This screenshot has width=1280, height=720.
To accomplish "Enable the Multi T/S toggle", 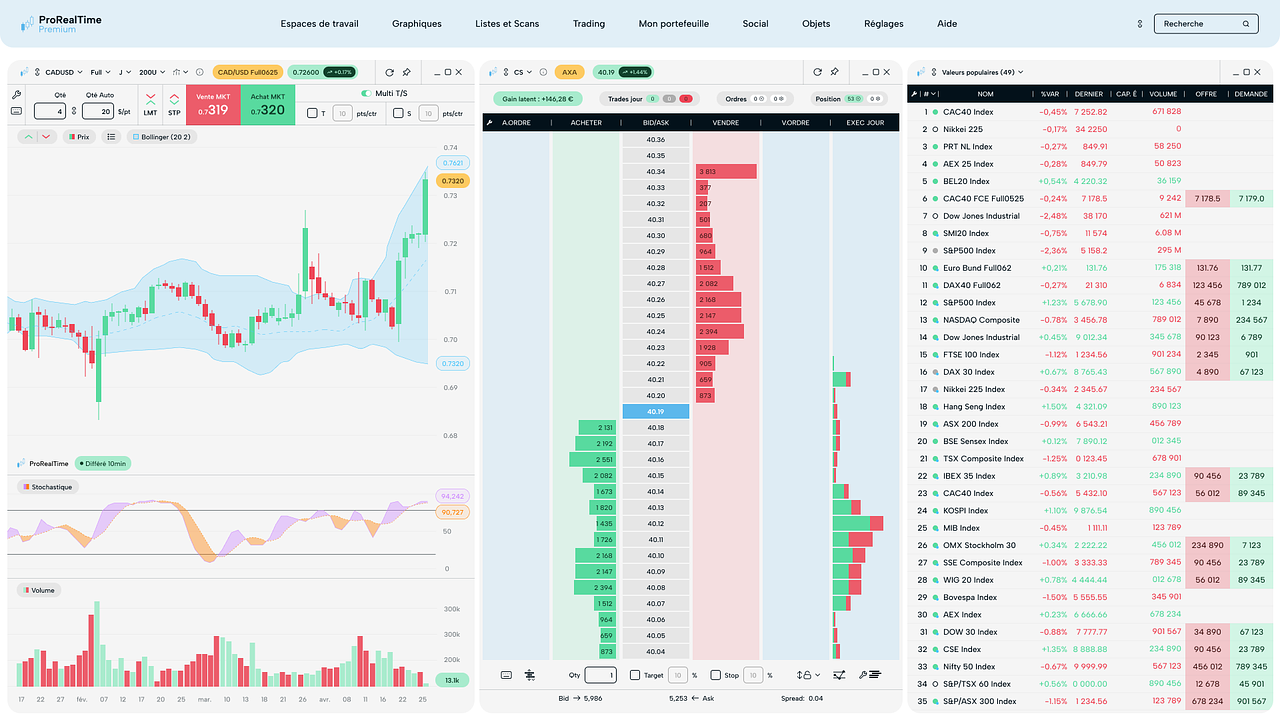I will coord(367,93).
